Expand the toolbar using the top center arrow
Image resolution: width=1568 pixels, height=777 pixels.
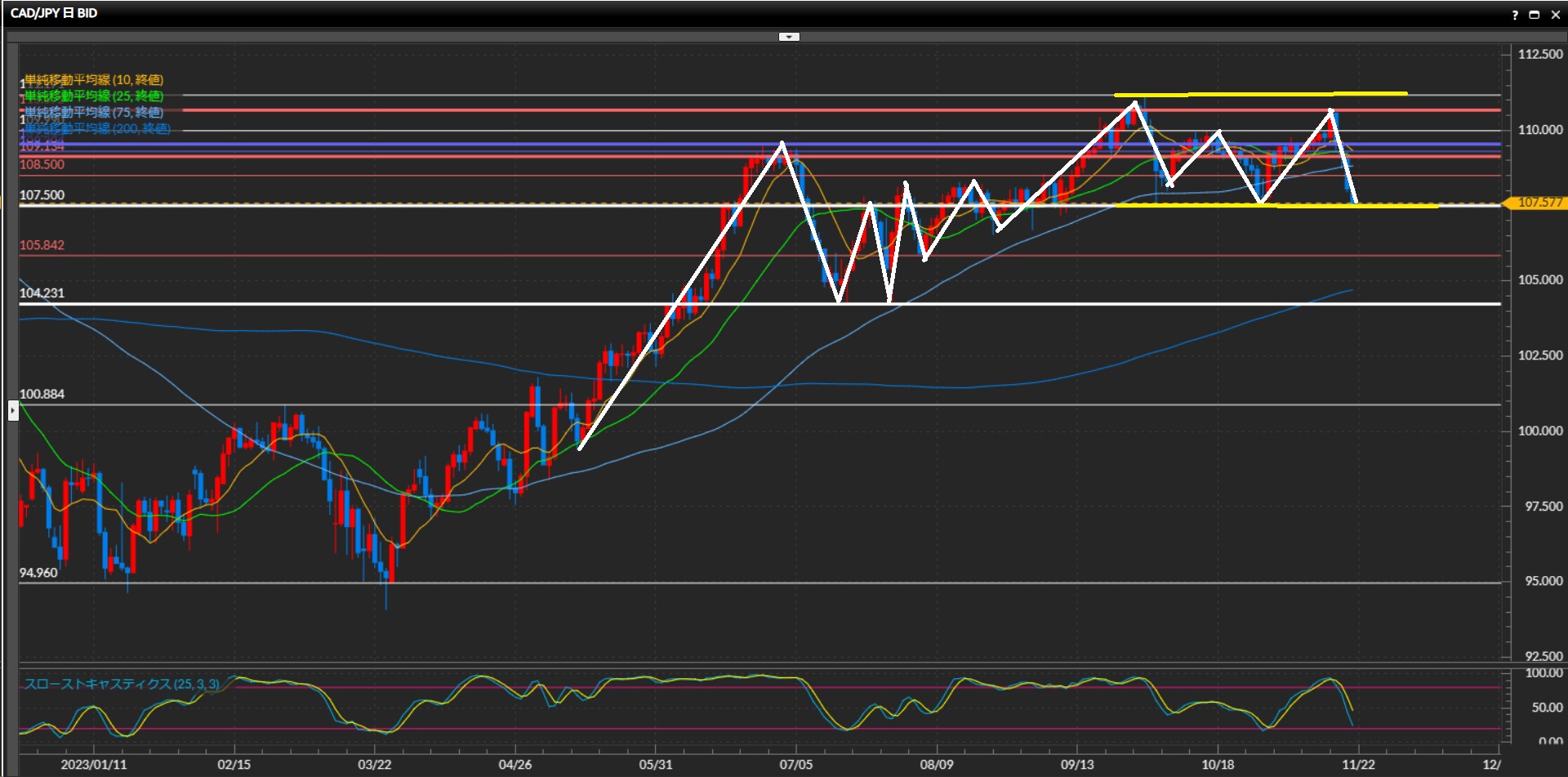789,37
